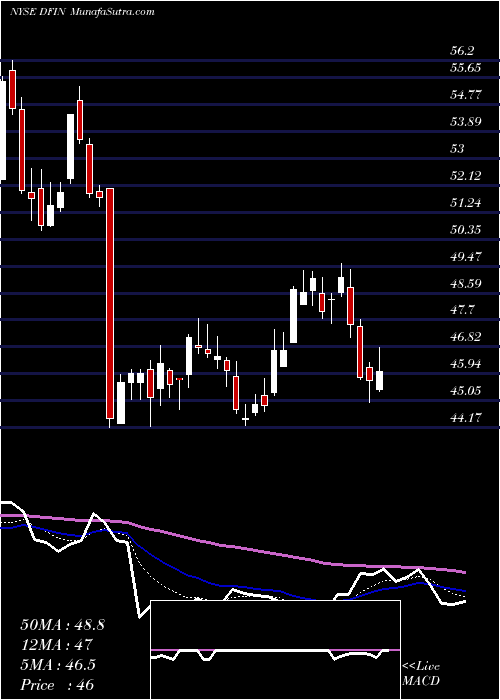Click the 5MA : 46.5 readout
Screen dimensions: 500x700
(58, 665)
